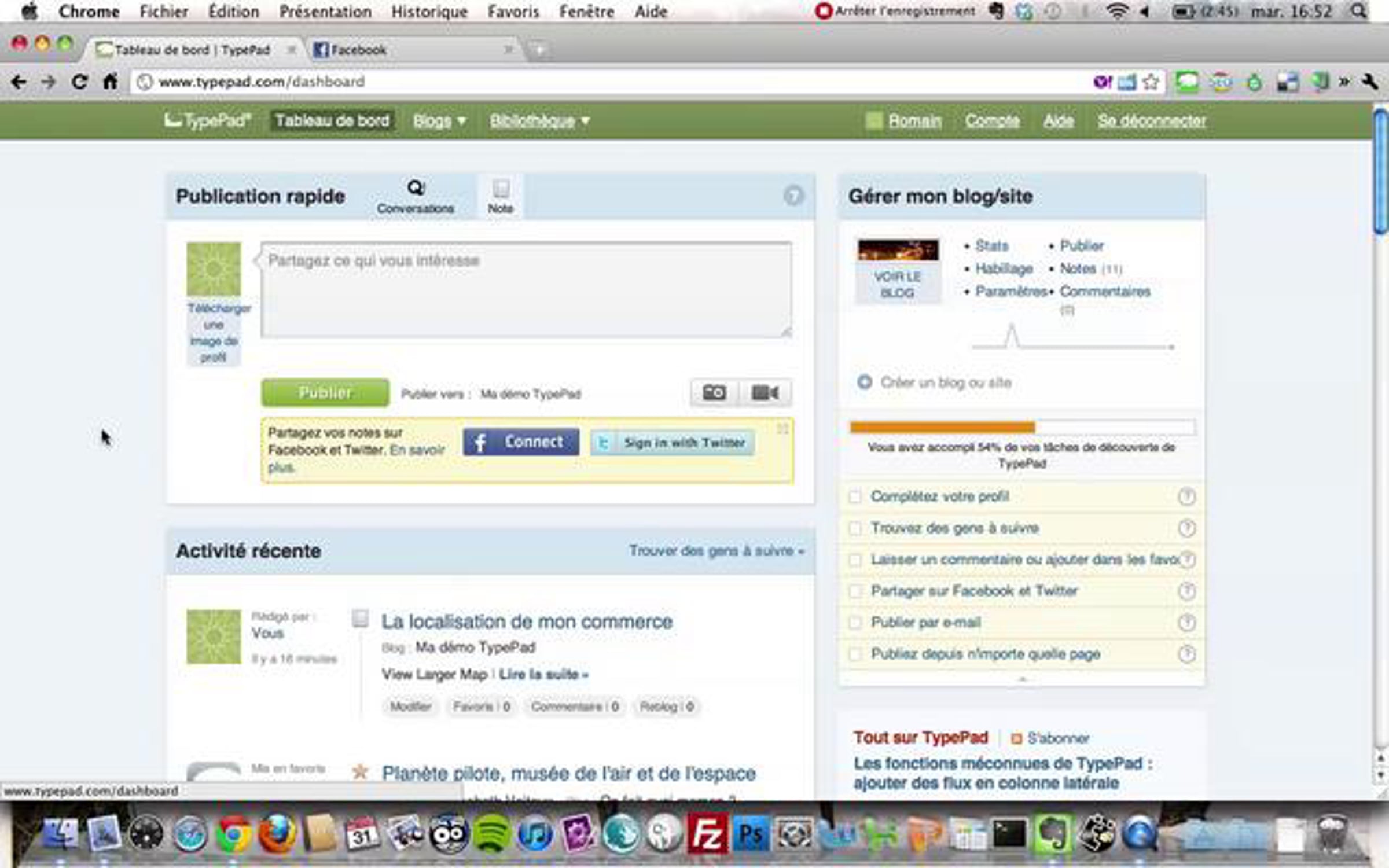Check the Trouvez des gens à suivre box
The image size is (1389, 868).
click(x=855, y=528)
